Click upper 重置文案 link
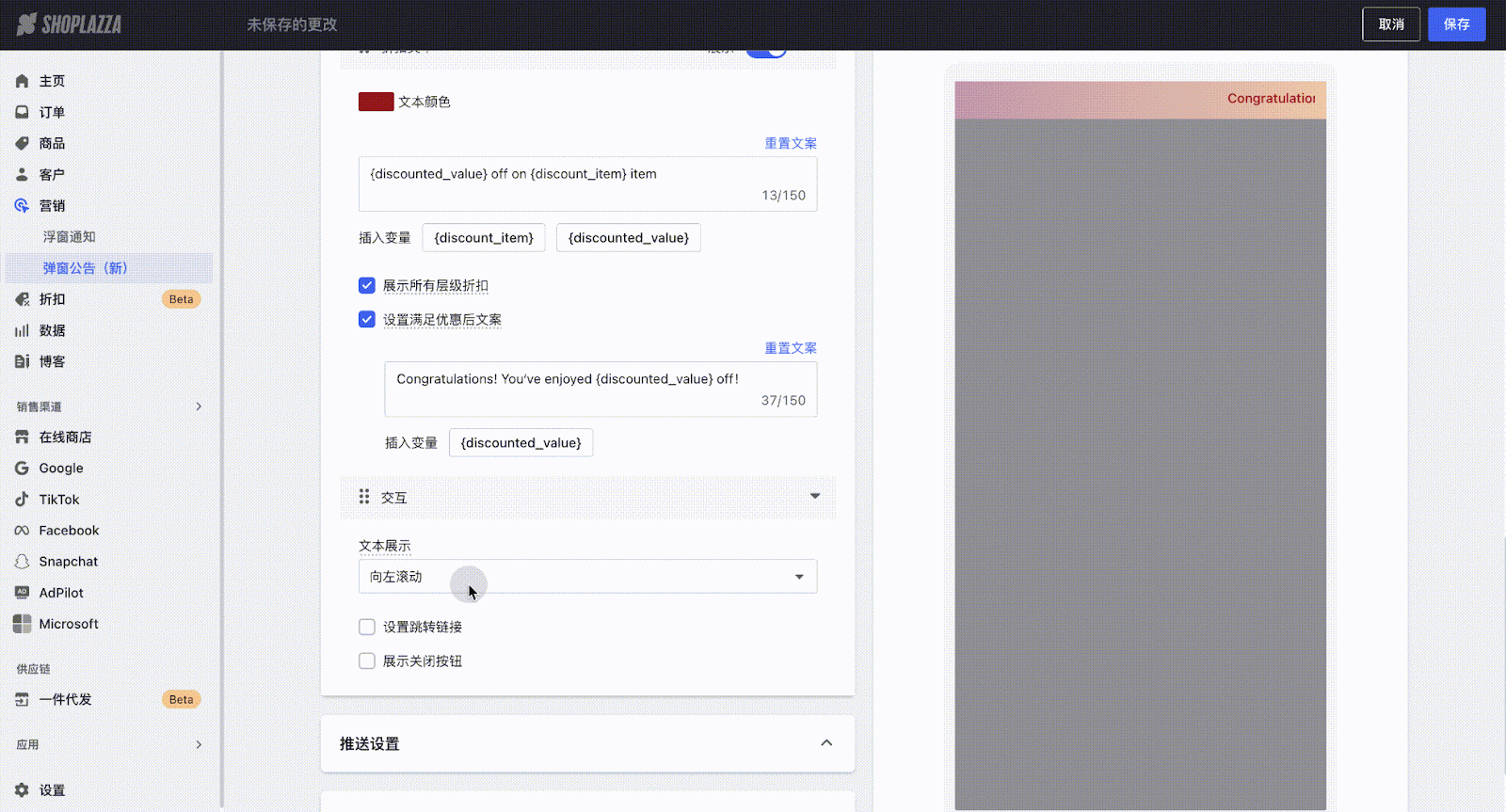The height and width of the screenshot is (812, 1506). [x=791, y=143]
